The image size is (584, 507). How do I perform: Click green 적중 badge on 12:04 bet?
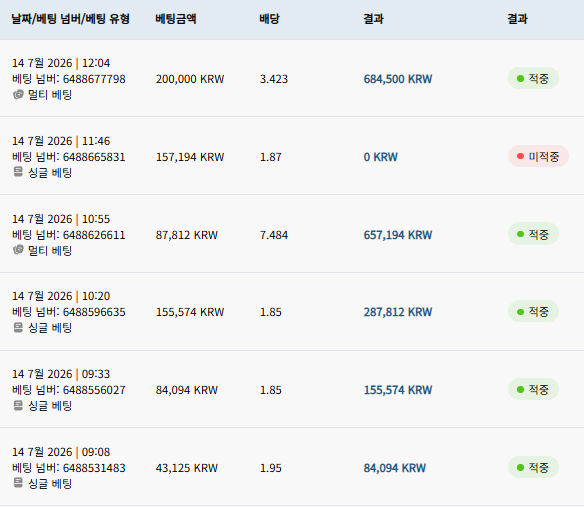(533, 78)
